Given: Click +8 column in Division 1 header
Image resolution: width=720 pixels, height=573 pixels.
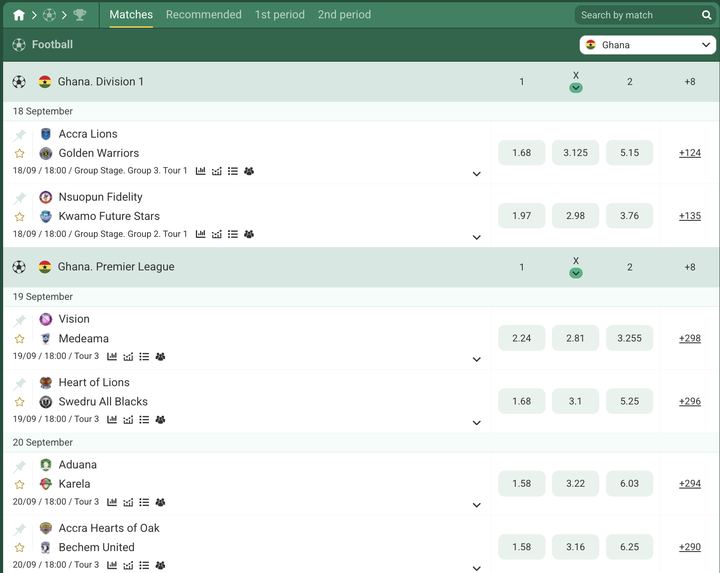Looking at the screenshot, I should (690, 82).
